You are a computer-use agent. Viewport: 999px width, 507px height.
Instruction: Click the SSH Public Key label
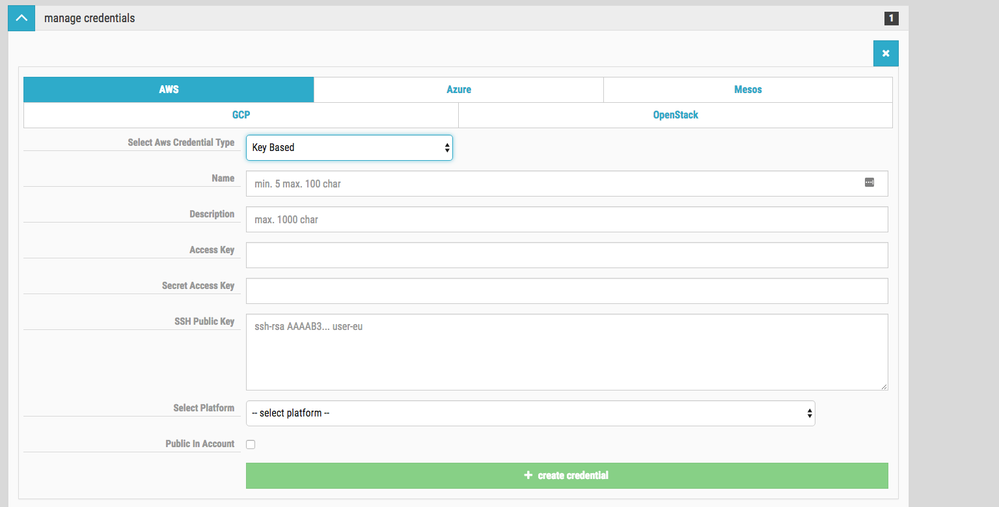pyautogui.click(x=205, y=322)
